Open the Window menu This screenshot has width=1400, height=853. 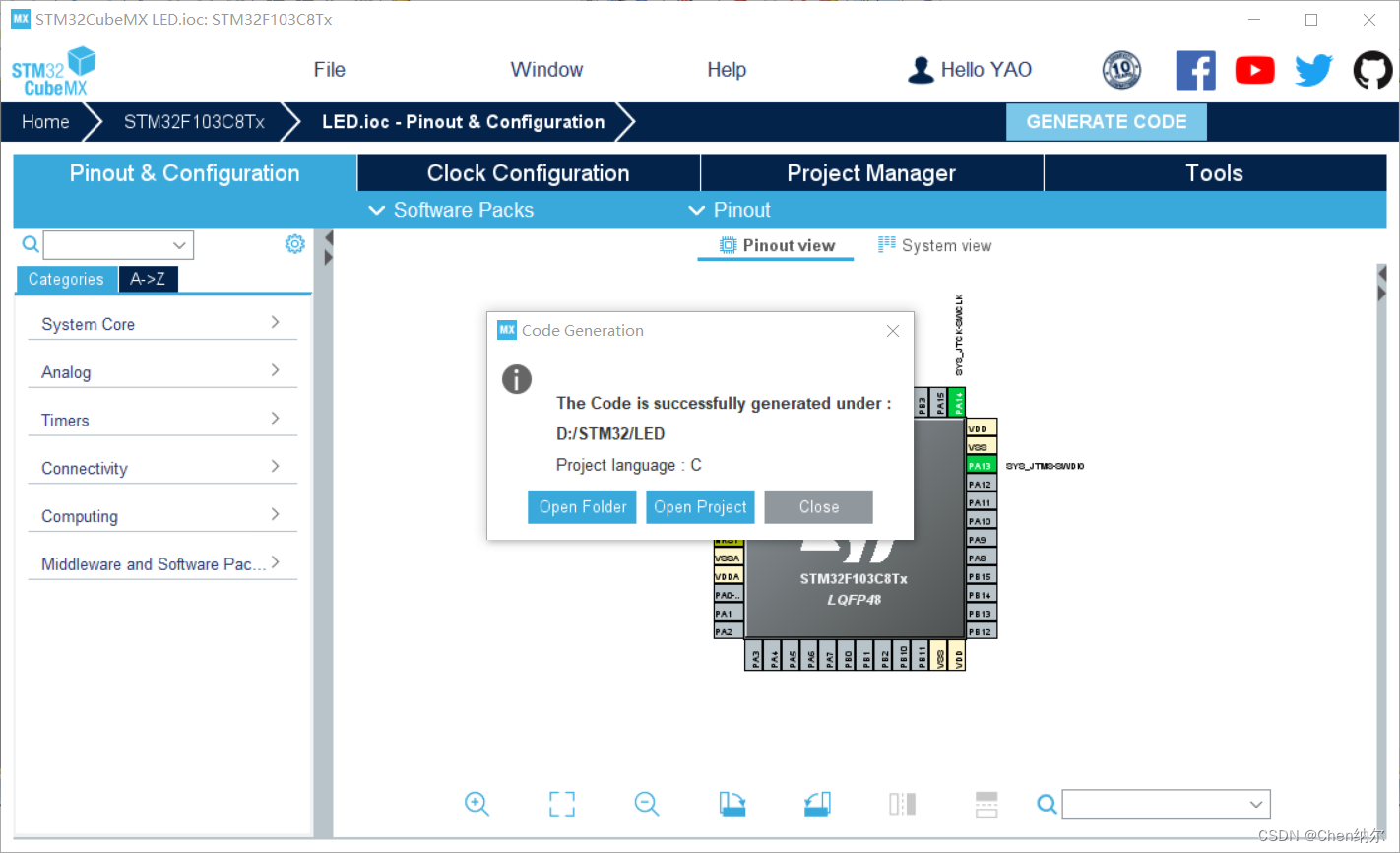[x=546, y=70]
